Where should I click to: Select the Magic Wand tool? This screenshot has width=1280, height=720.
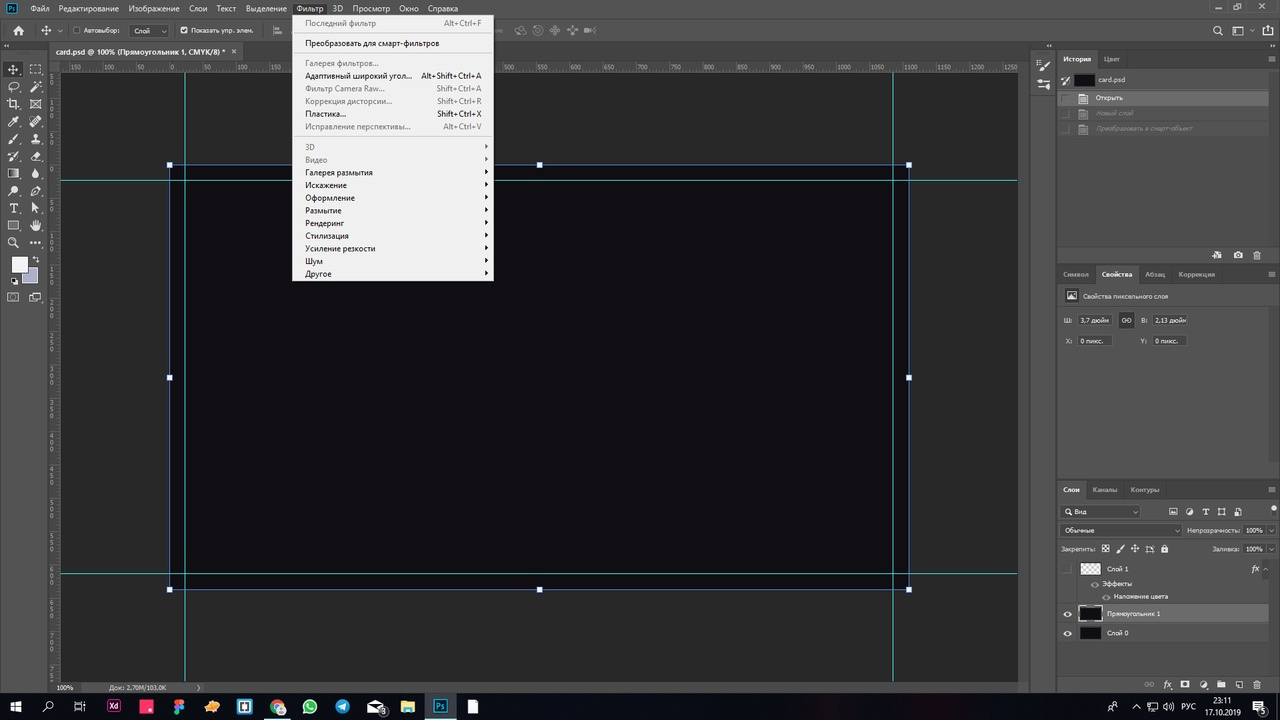[36, 87]
